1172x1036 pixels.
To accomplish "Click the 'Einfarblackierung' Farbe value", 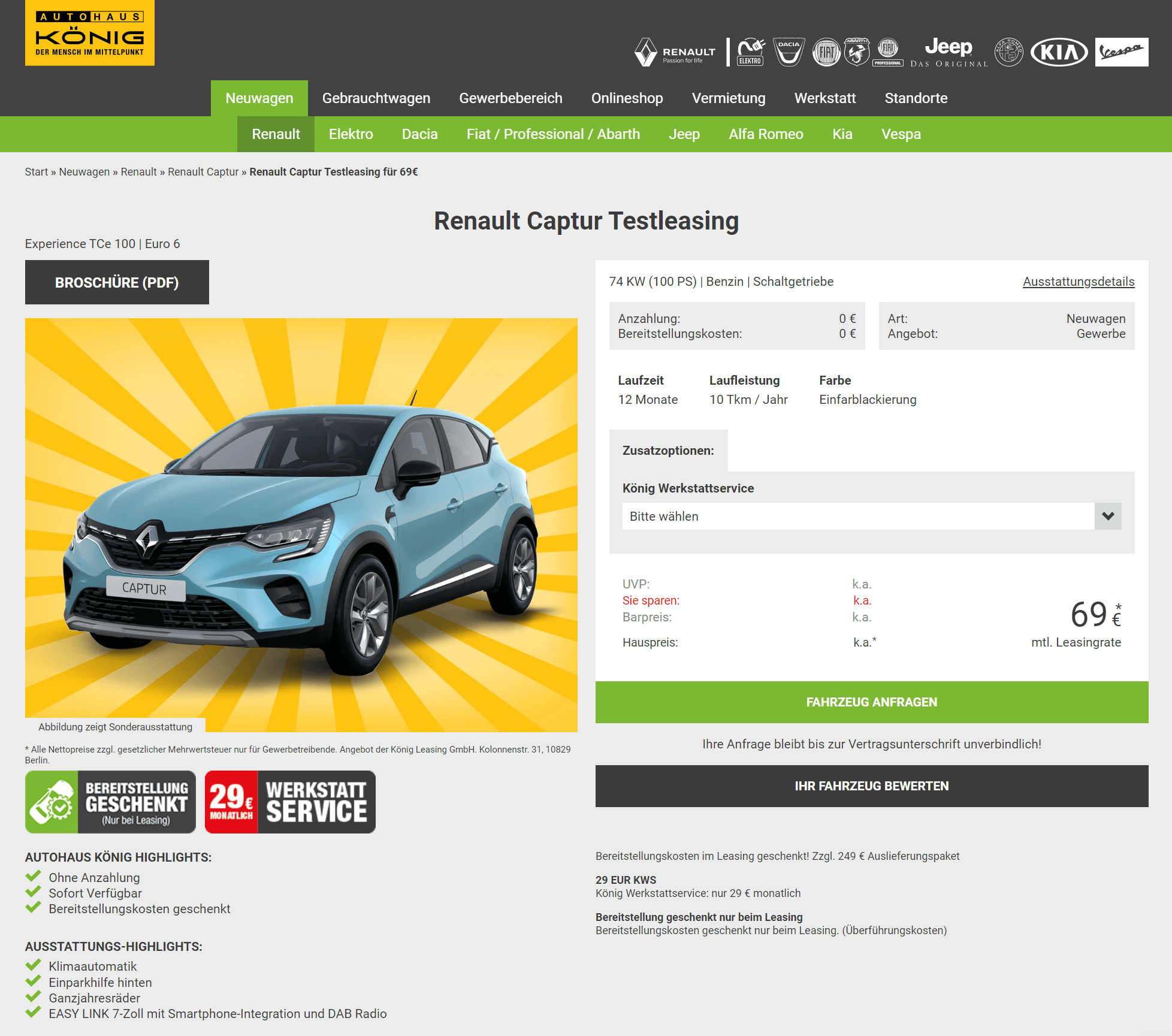I will tap(868, 400).
